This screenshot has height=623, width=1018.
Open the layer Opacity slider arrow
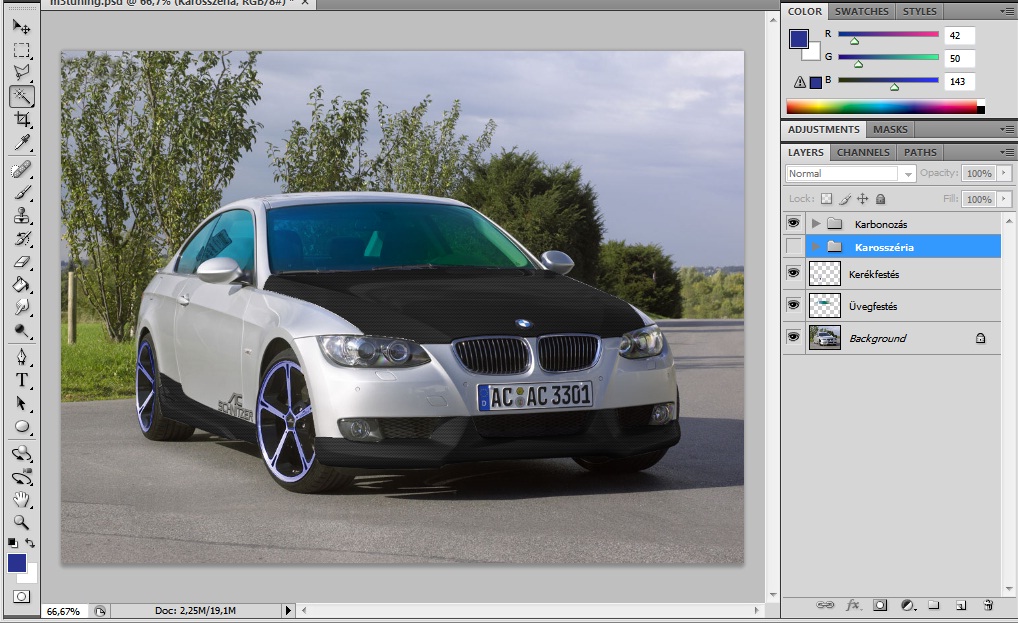click(1004, 173)
